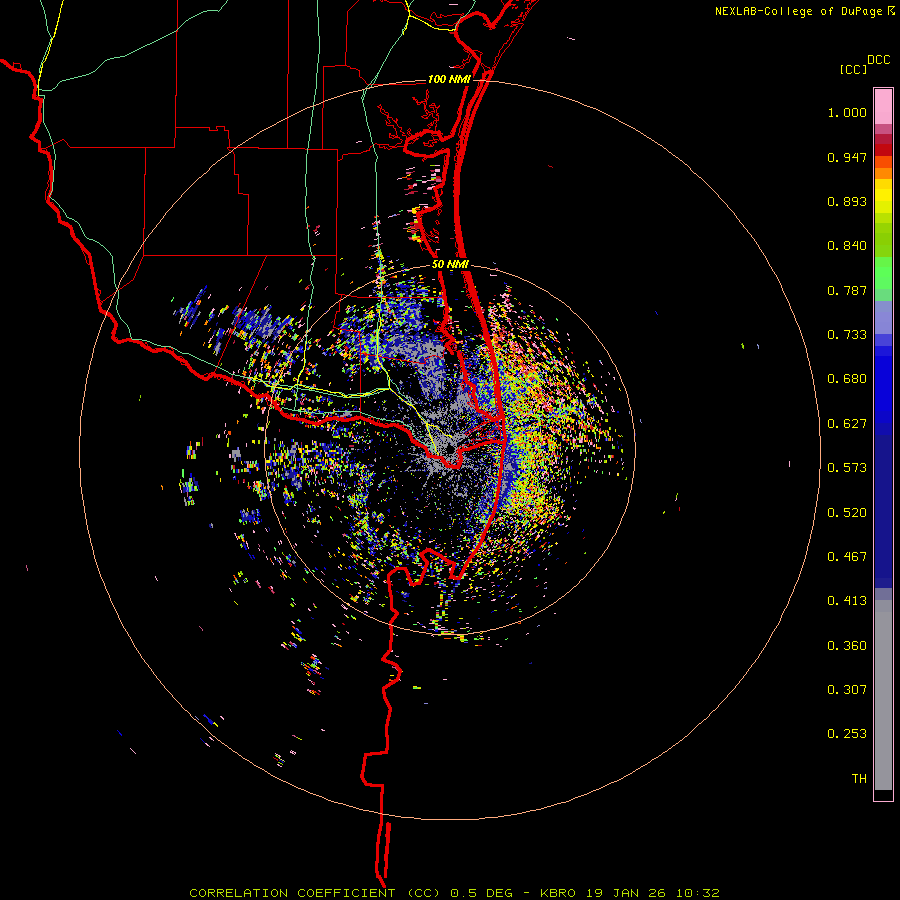Click the TH threshold label on the scale

[859, 779]
